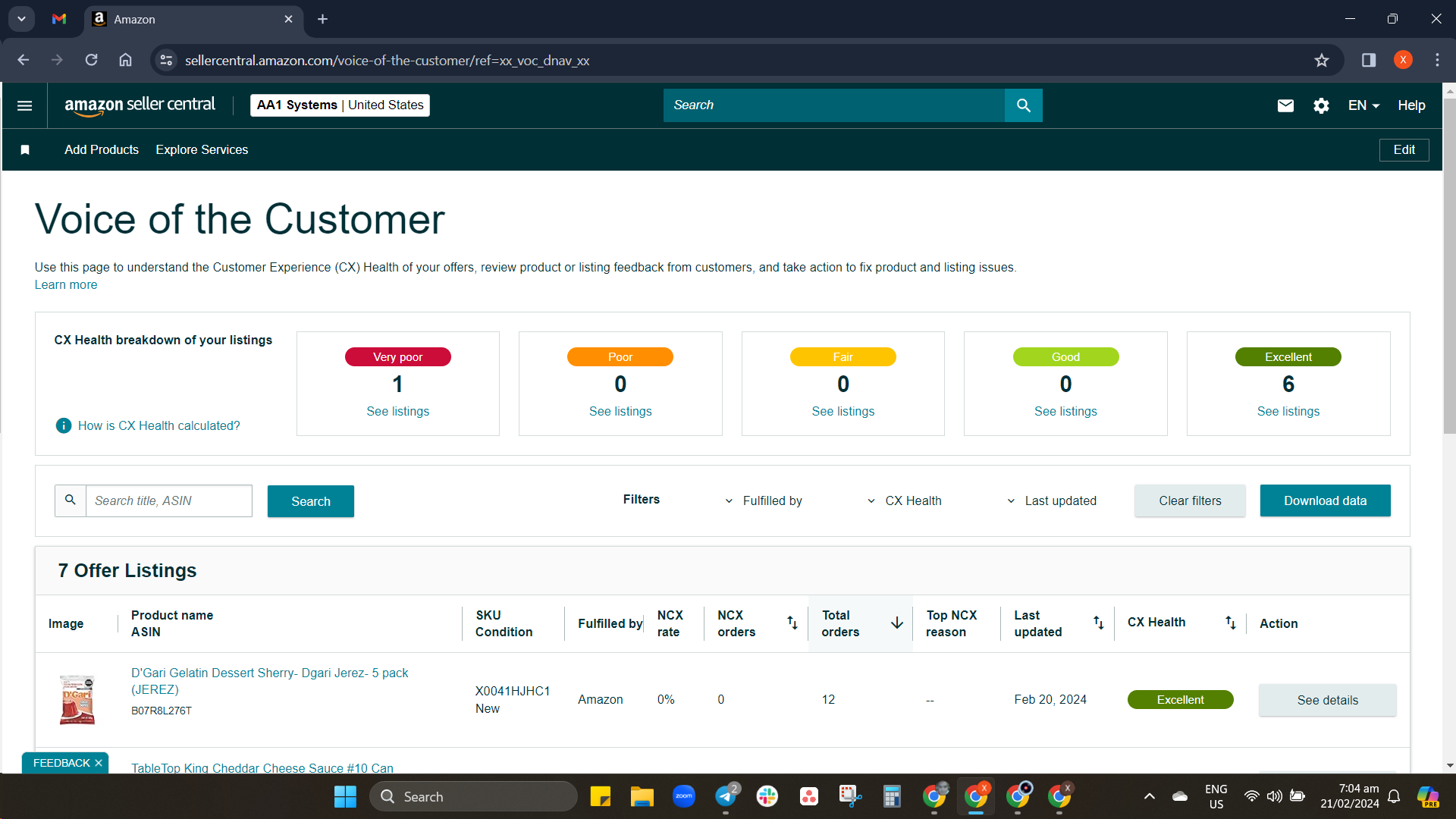
Task: Click the Edit button in navigation bar
Action: coord(1404,149)
